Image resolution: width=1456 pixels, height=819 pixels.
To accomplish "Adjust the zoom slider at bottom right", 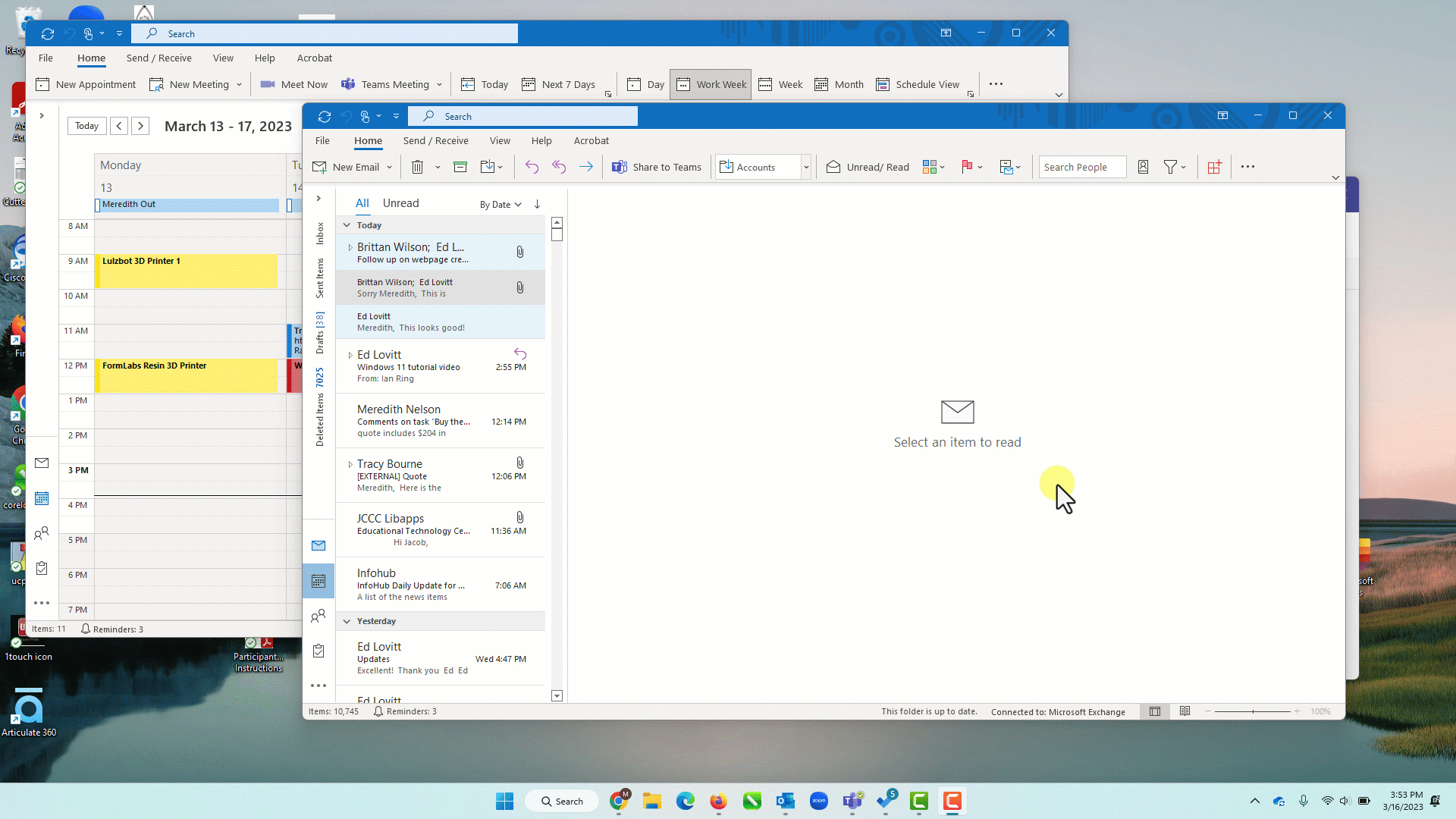I will click(1254, 711).
